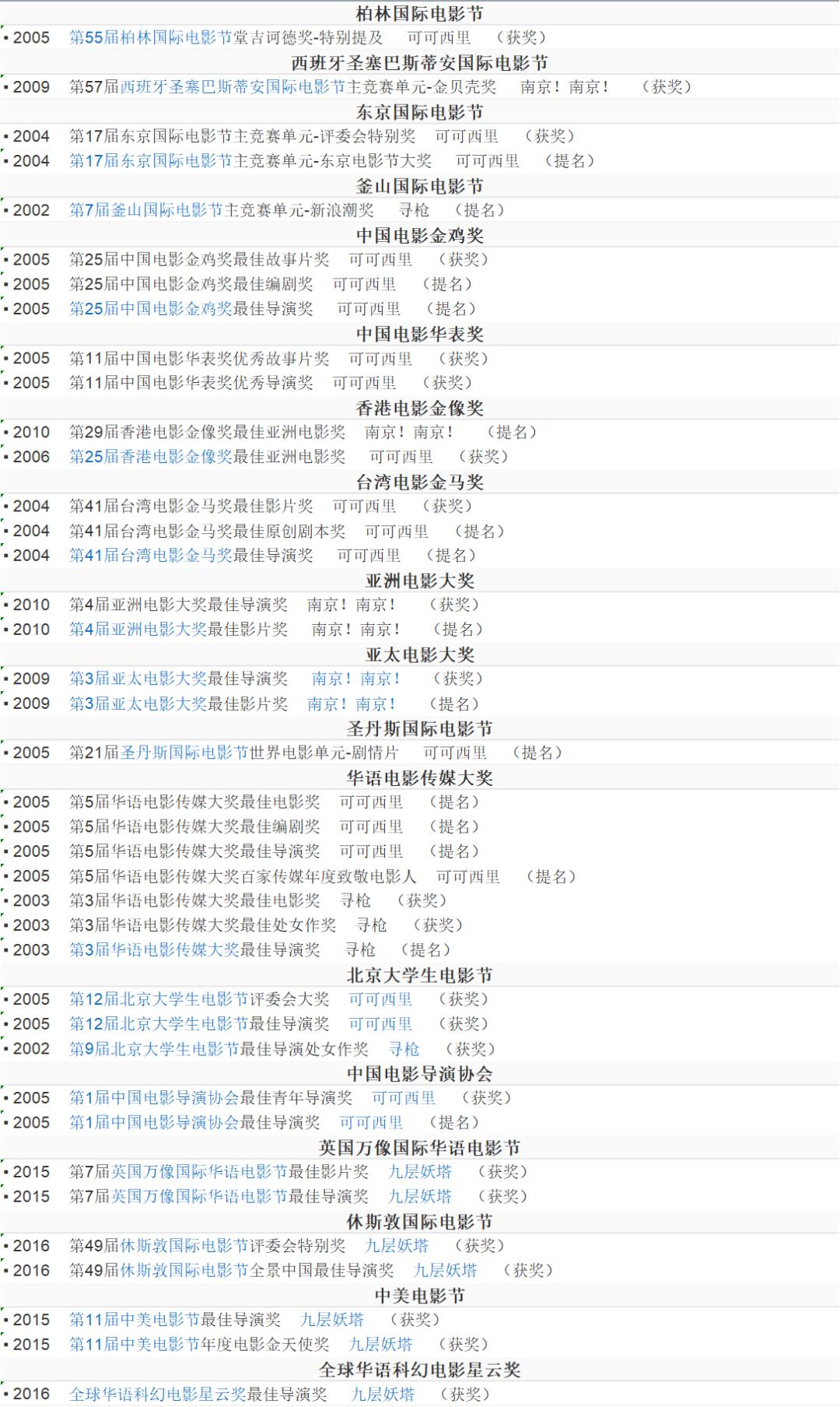Viewport: 840px width, 1407px height.
Task: Open 第25届中国电影金鸡奖 link in 最佳导演奖 row
Action: click(x=151, y=309)
